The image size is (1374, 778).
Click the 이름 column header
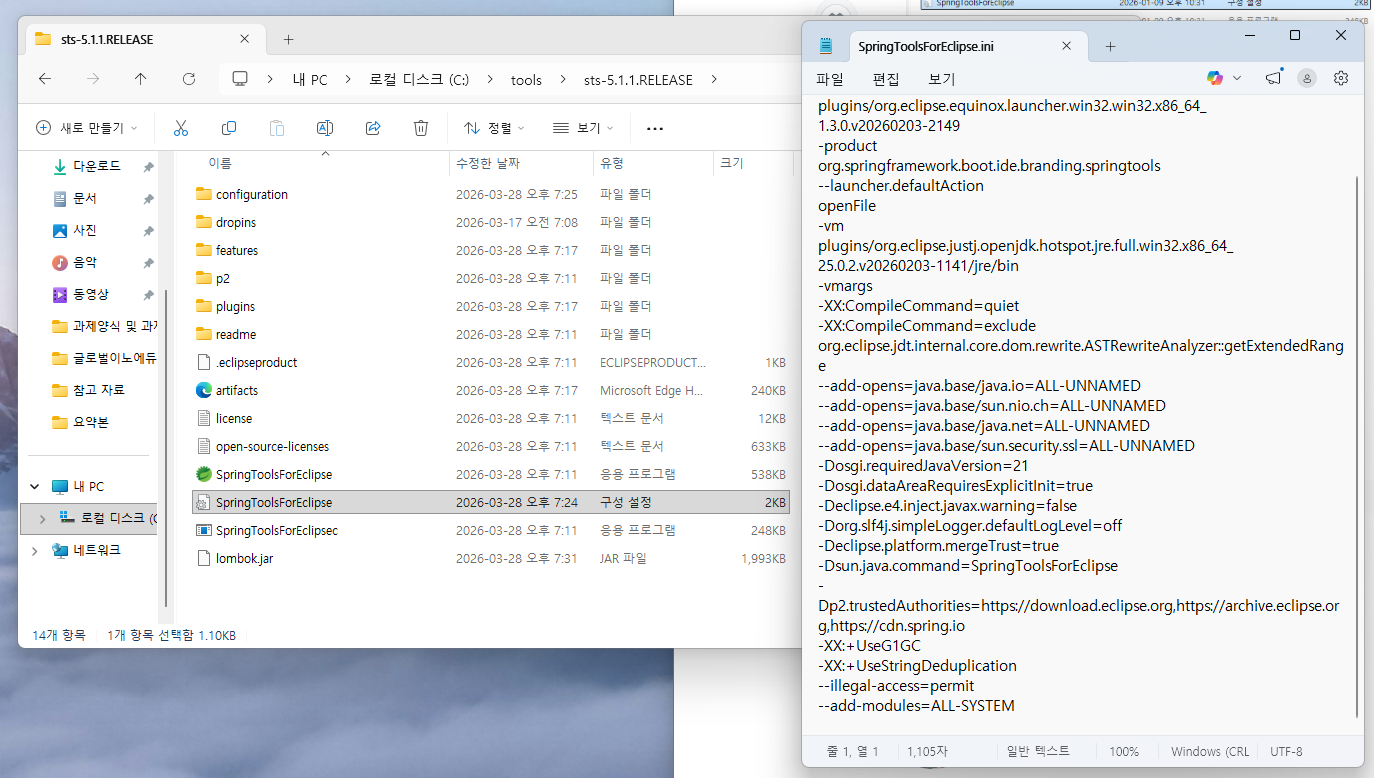tap(220, 163)
